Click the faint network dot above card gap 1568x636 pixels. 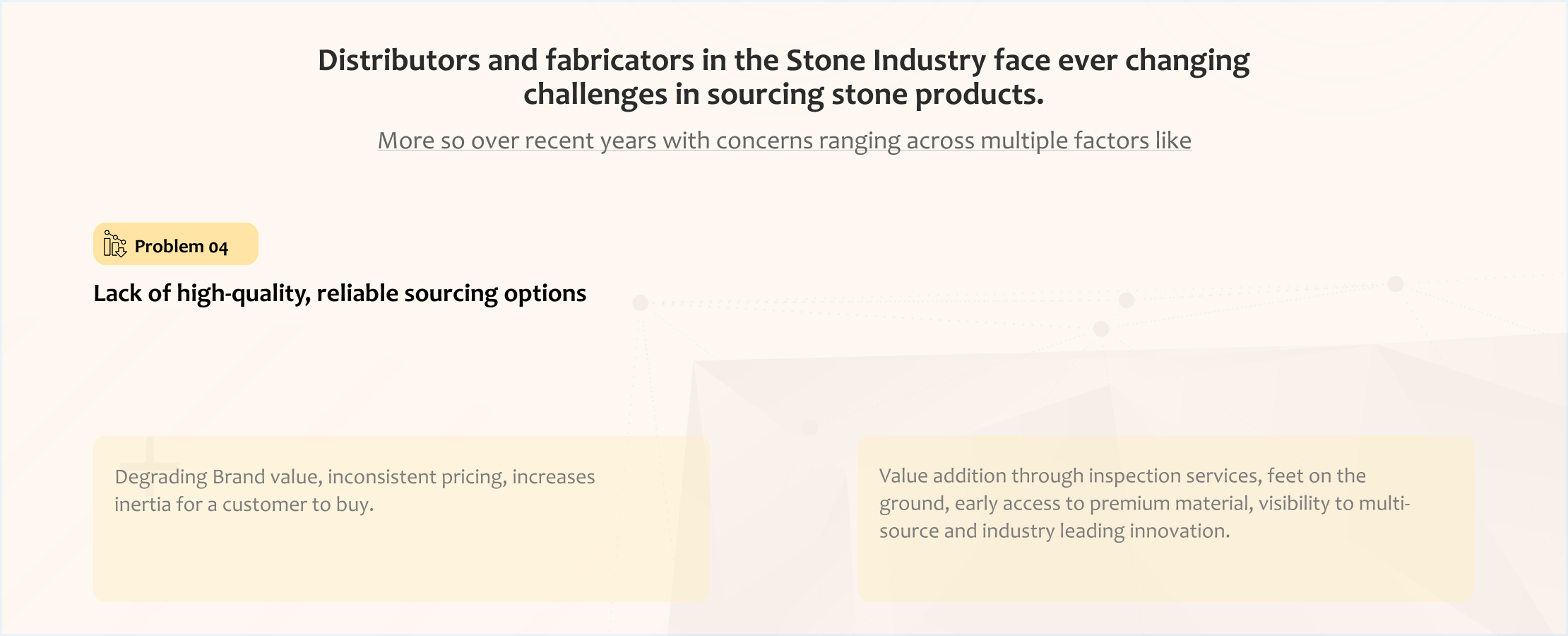tap(810, 428)
